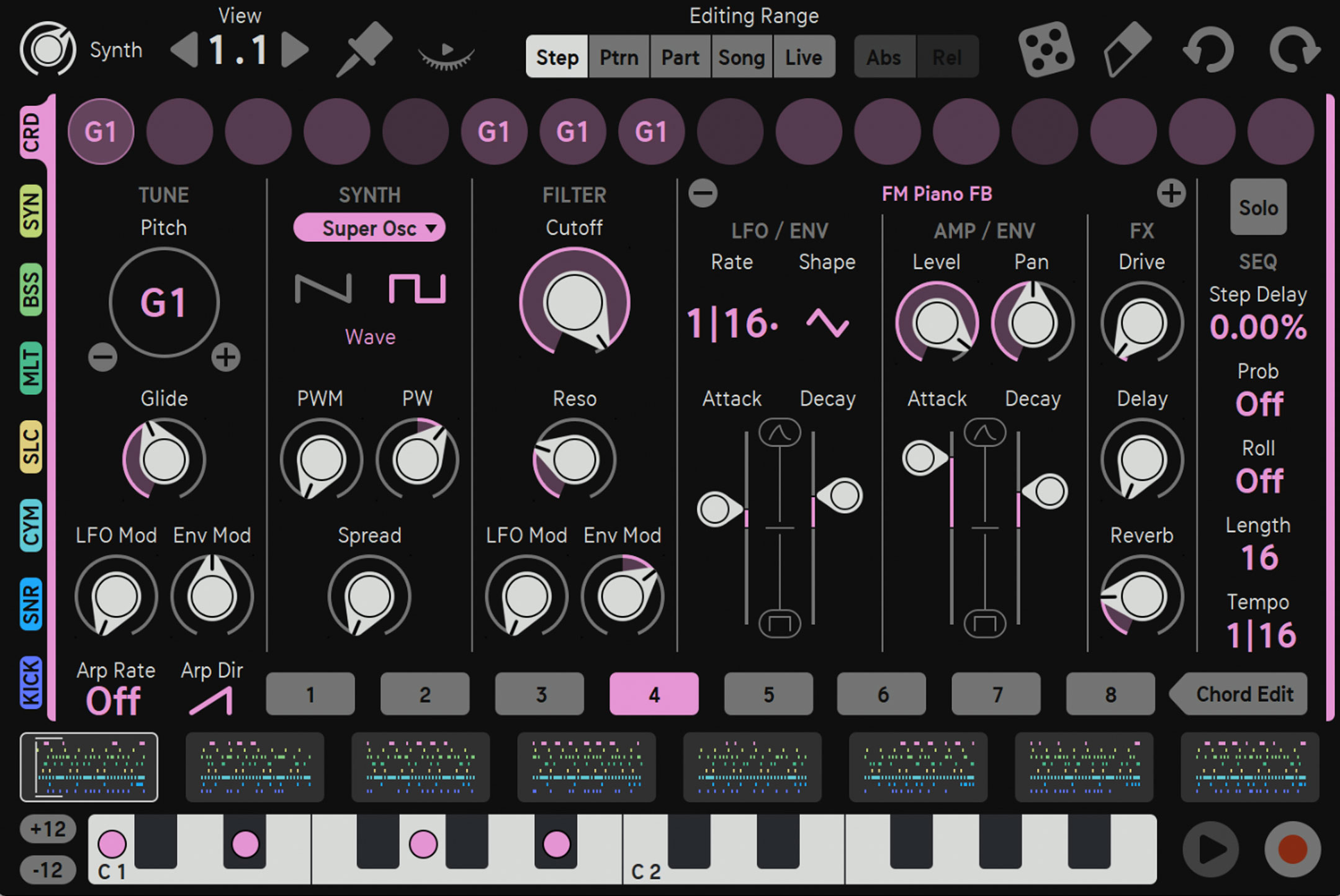Switch editing mode from Abs to Rel
This screenshot has width=1340, height=896.
click(x=946, y=57)
